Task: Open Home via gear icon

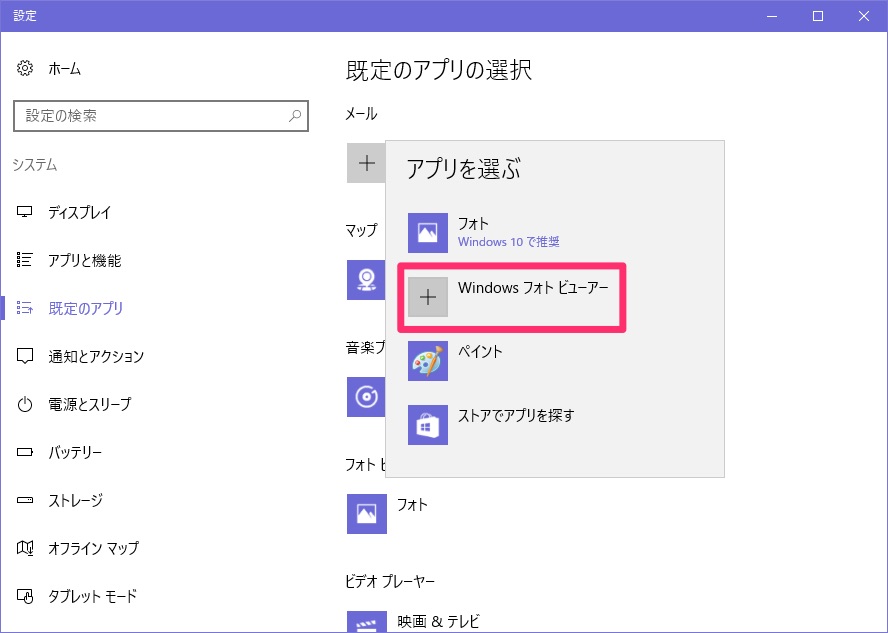Action: coord(24,69)
